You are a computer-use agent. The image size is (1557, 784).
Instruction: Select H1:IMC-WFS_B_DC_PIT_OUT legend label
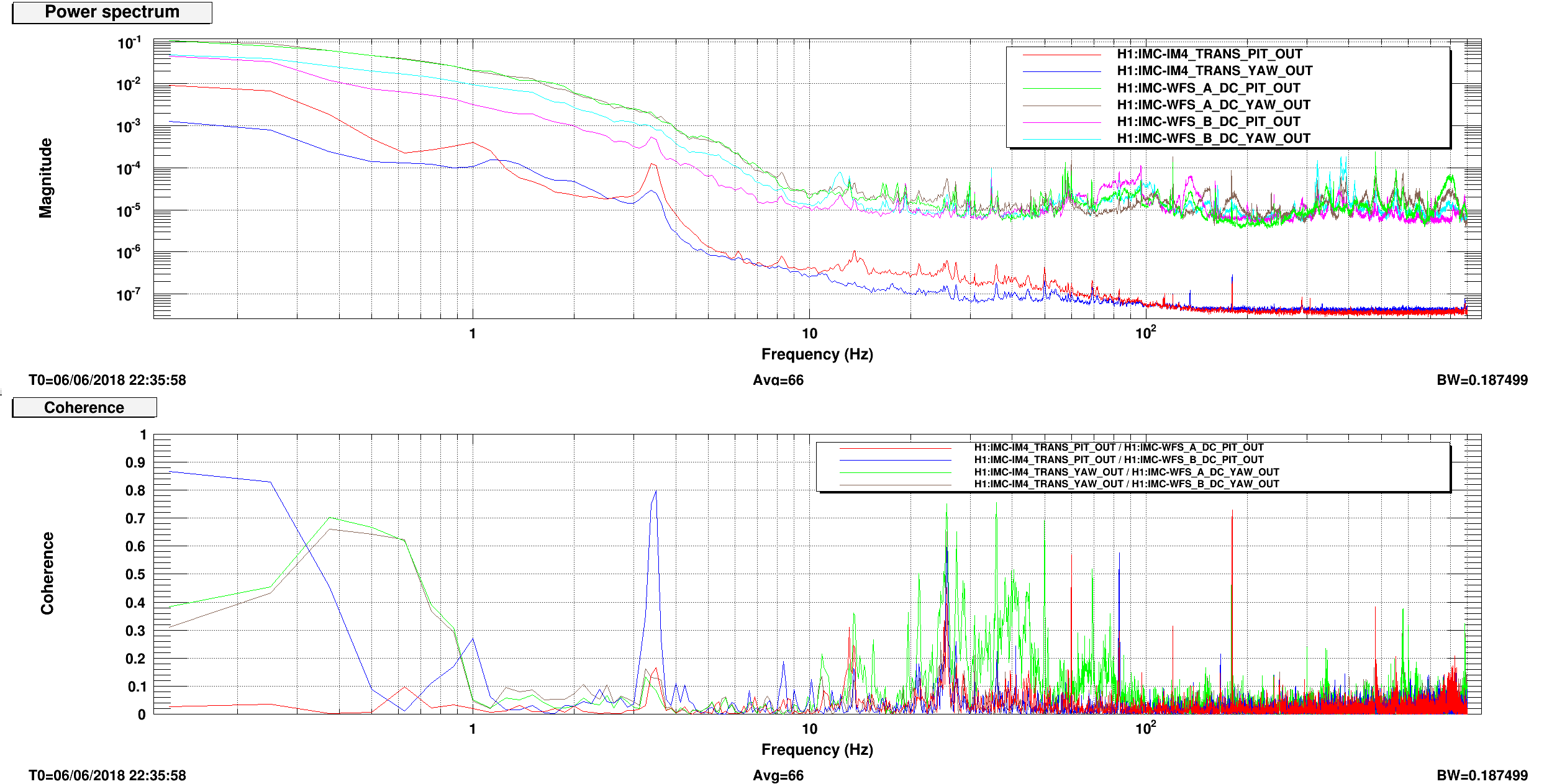1208,122
